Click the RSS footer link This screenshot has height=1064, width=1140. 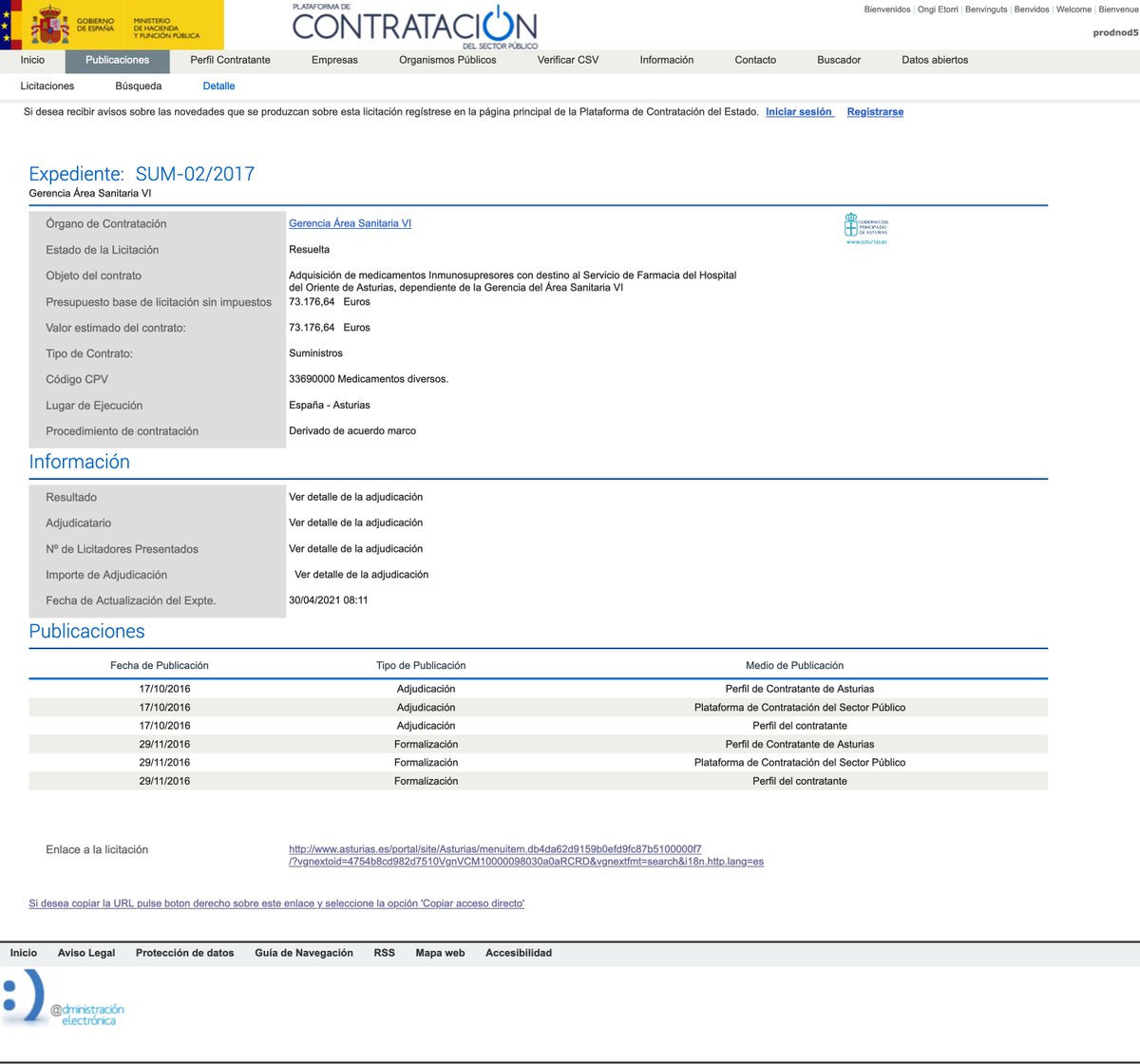(384, 953)
